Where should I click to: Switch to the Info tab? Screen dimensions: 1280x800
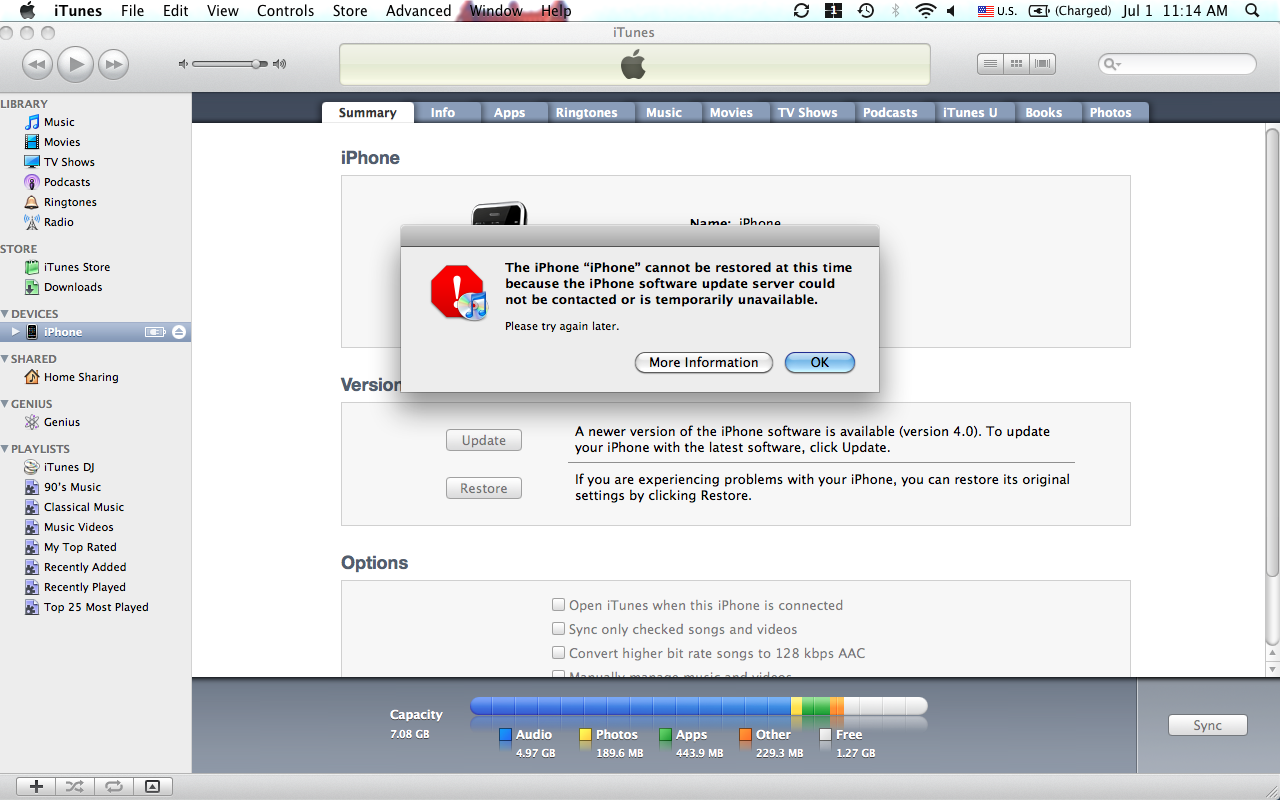(443, 113)
